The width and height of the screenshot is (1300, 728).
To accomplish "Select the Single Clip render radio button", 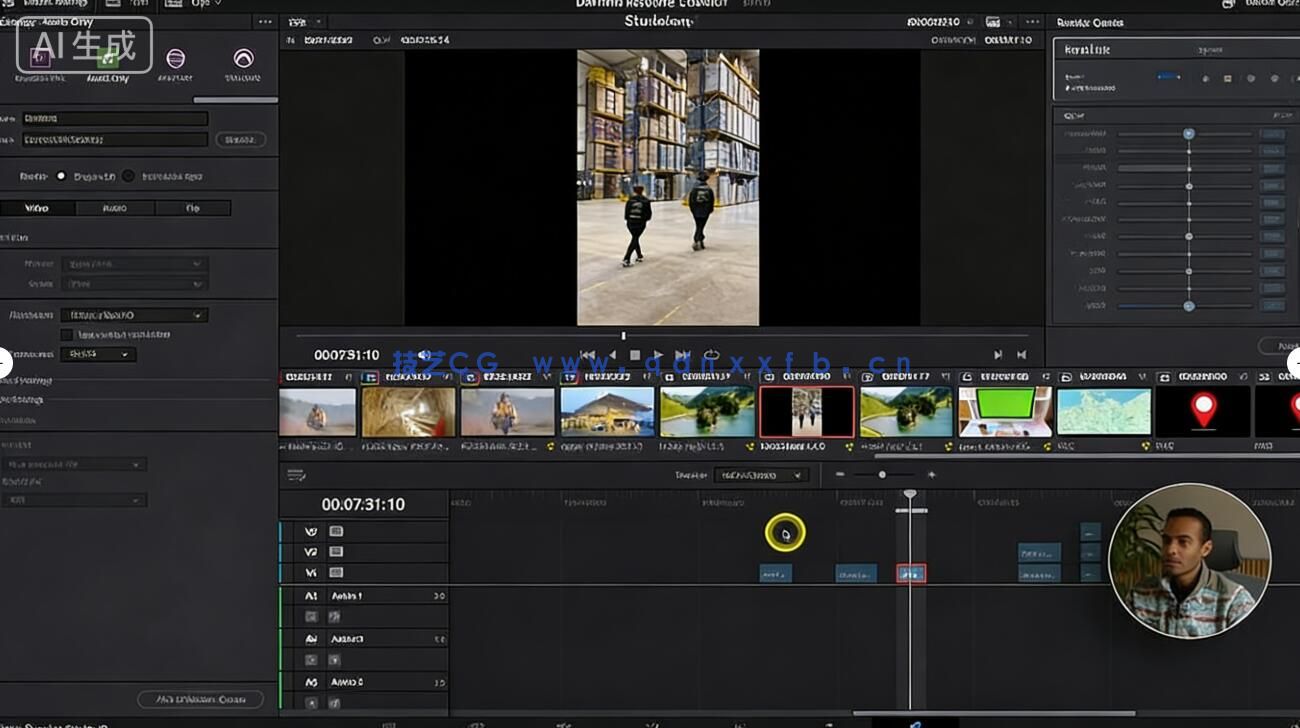I will (x=62, y=176).
